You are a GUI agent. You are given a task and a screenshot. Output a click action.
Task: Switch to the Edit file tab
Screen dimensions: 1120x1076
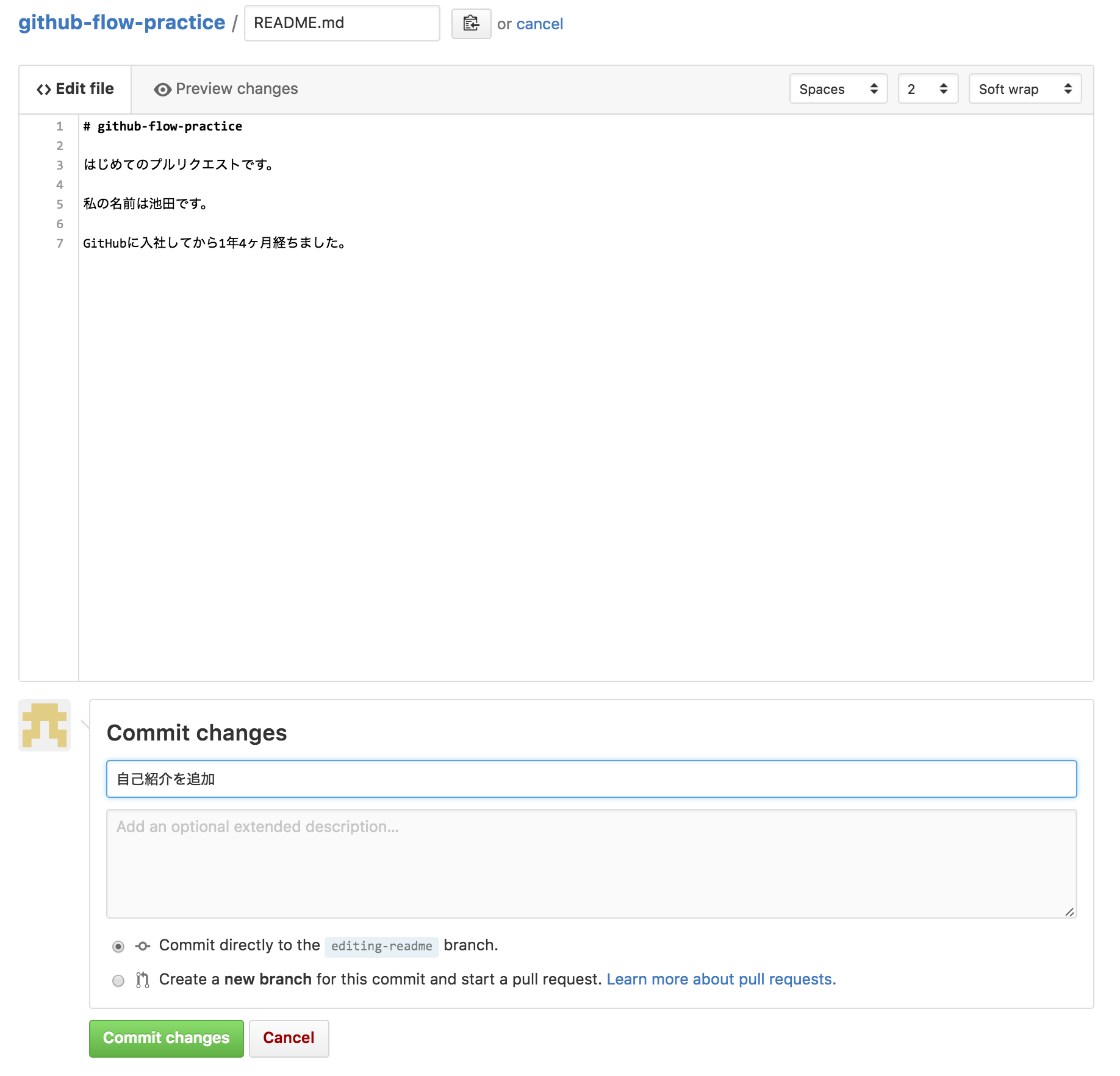[x=76, y=89]
